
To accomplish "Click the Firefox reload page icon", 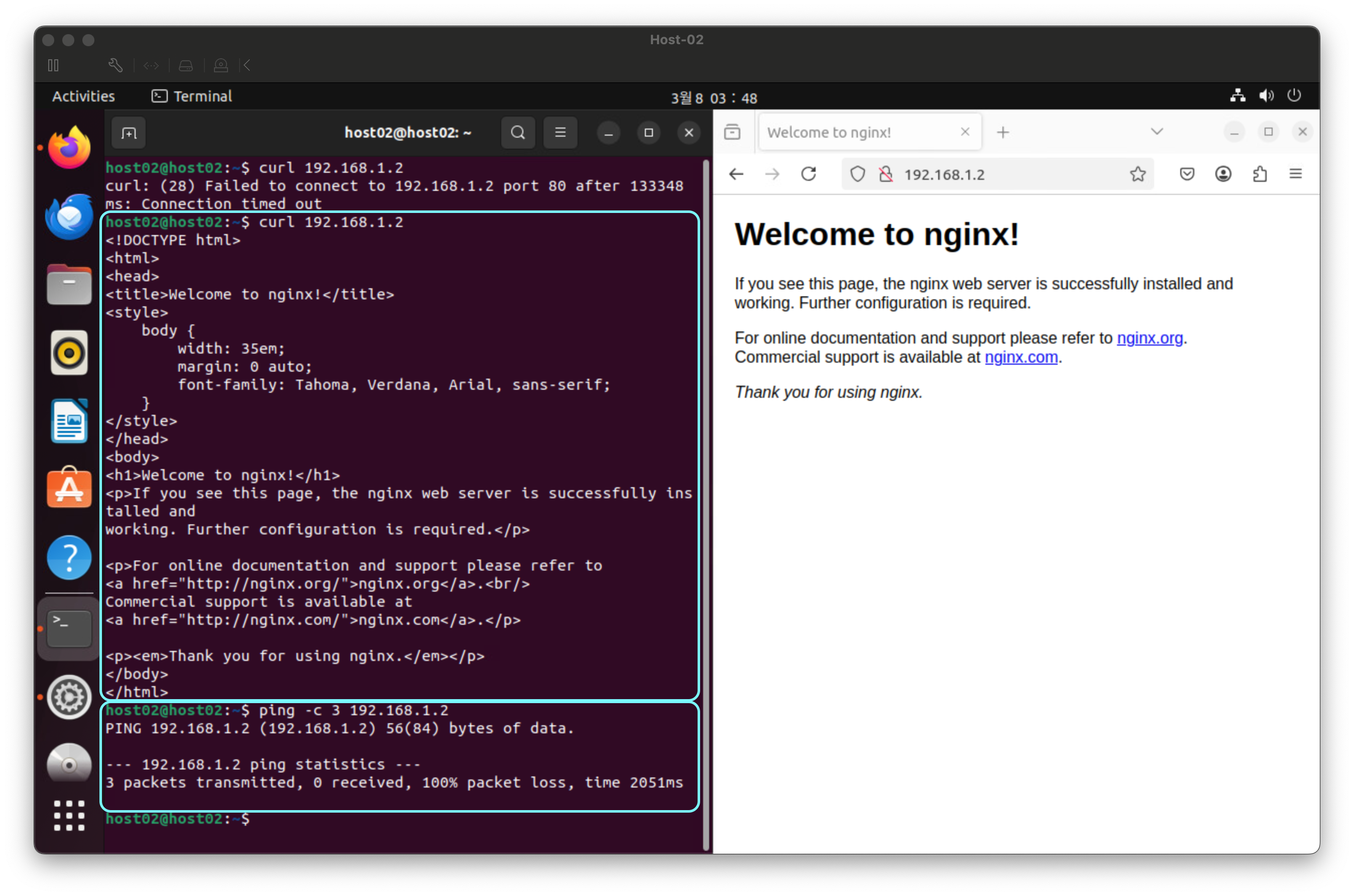I will point(809,174).
